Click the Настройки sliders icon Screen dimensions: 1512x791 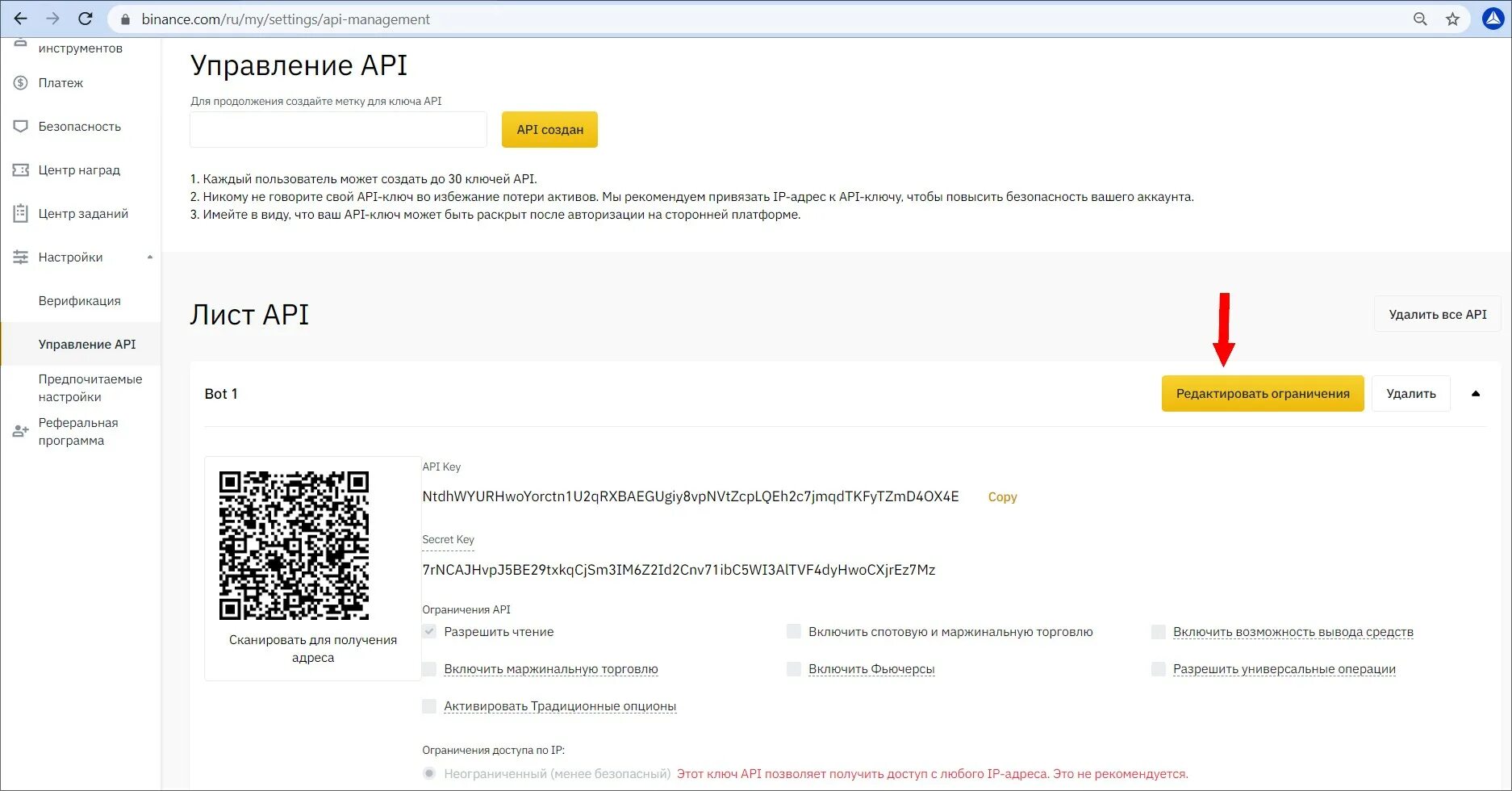pos(21,257)
